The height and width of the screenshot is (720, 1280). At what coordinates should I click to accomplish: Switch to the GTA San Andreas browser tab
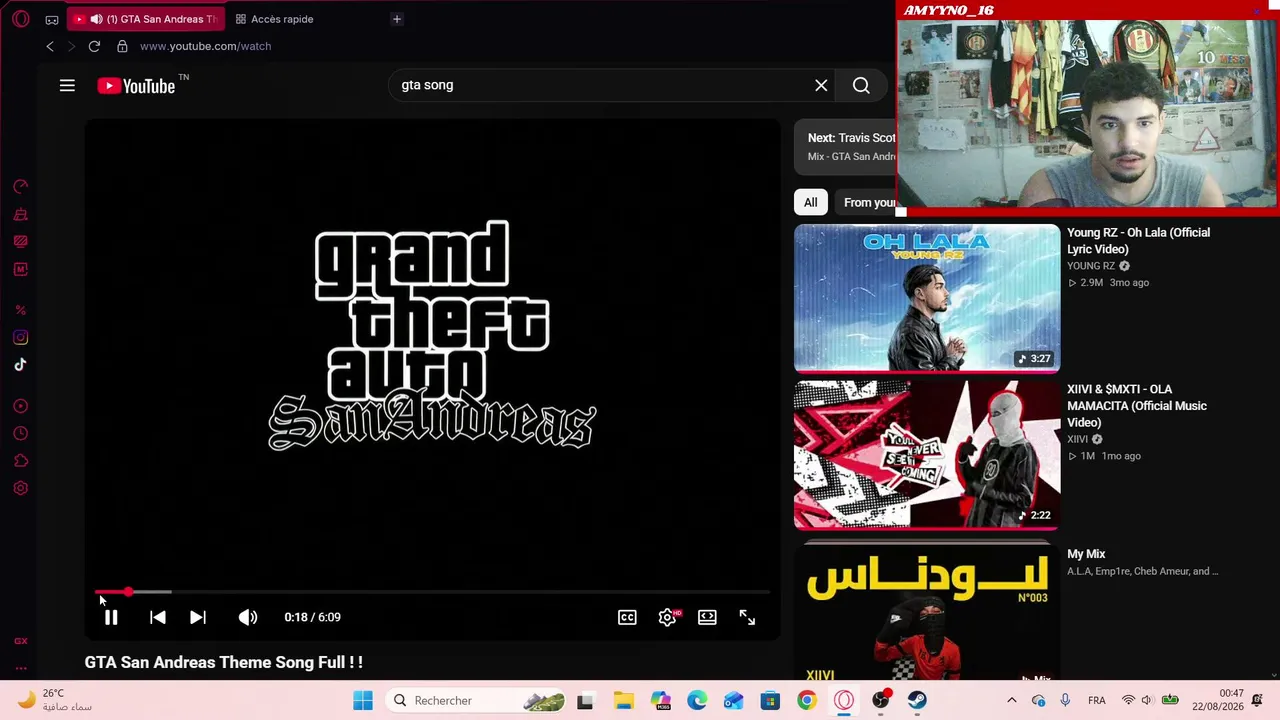coord(146,19)
